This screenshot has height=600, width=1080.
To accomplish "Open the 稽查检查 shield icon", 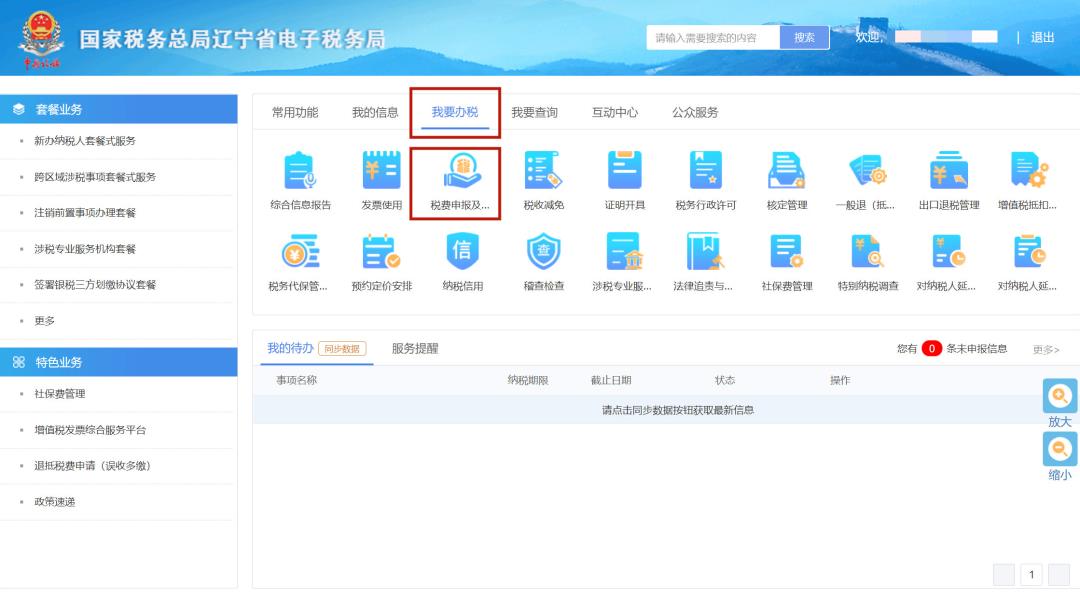I will pos(543,254).
